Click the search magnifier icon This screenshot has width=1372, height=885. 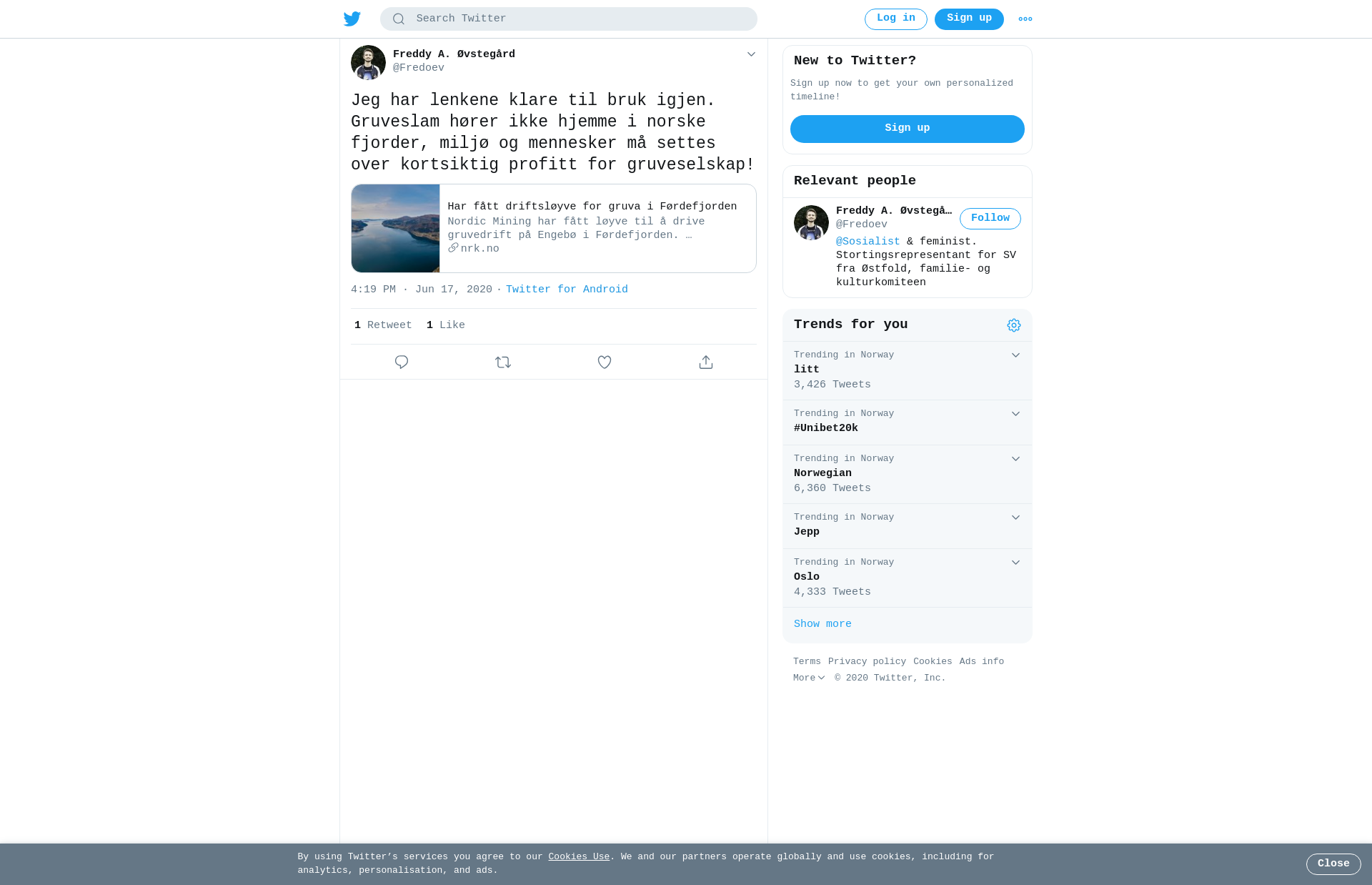point(399,19)
